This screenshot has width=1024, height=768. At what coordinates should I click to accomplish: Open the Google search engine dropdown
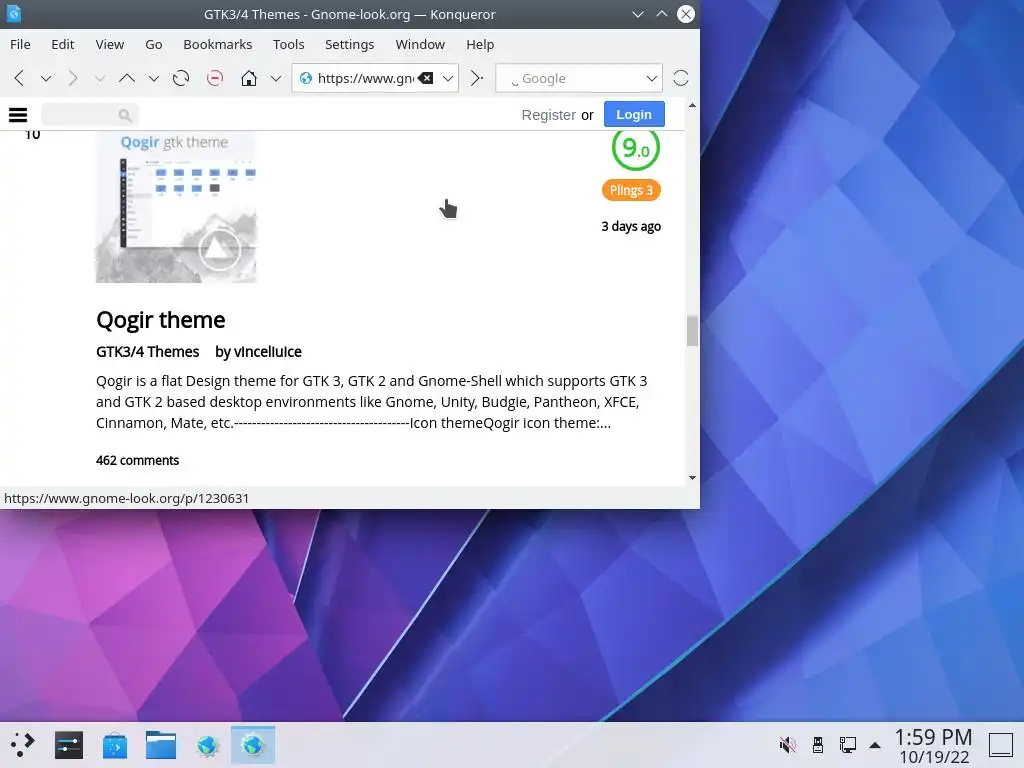coord(651,78)
